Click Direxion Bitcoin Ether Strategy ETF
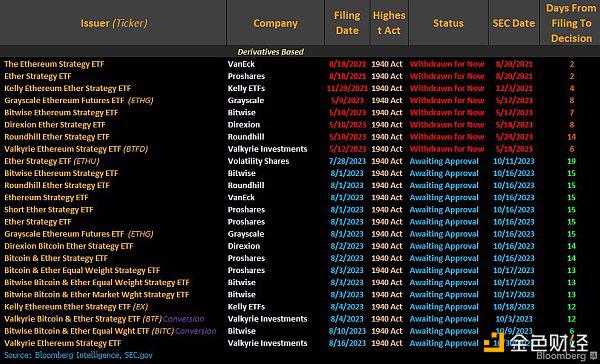 coord(69,246)
